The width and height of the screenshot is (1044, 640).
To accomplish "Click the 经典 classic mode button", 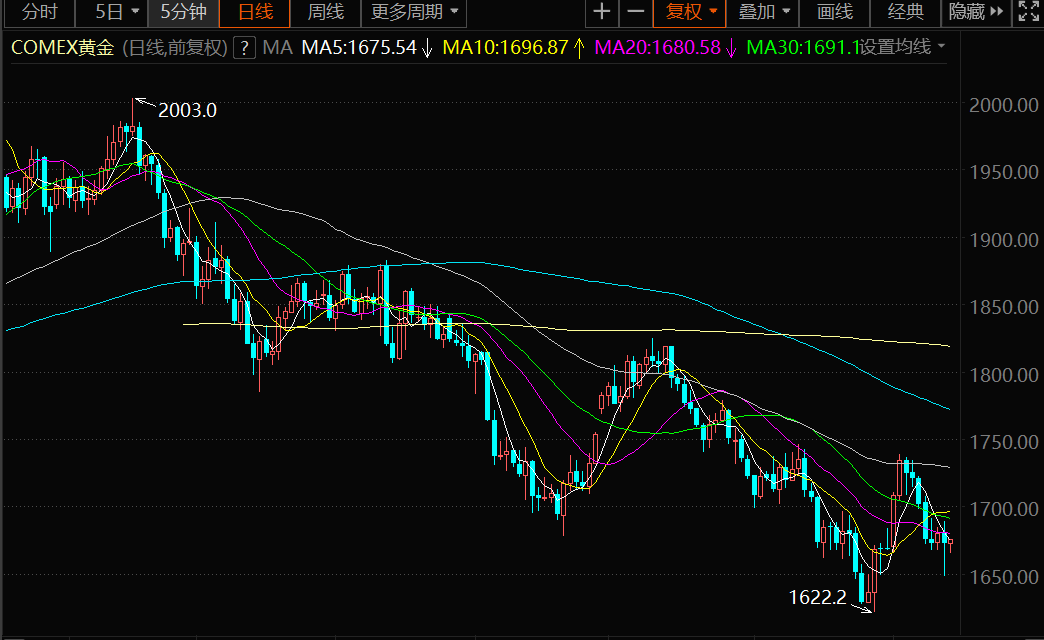I will 905,12.
